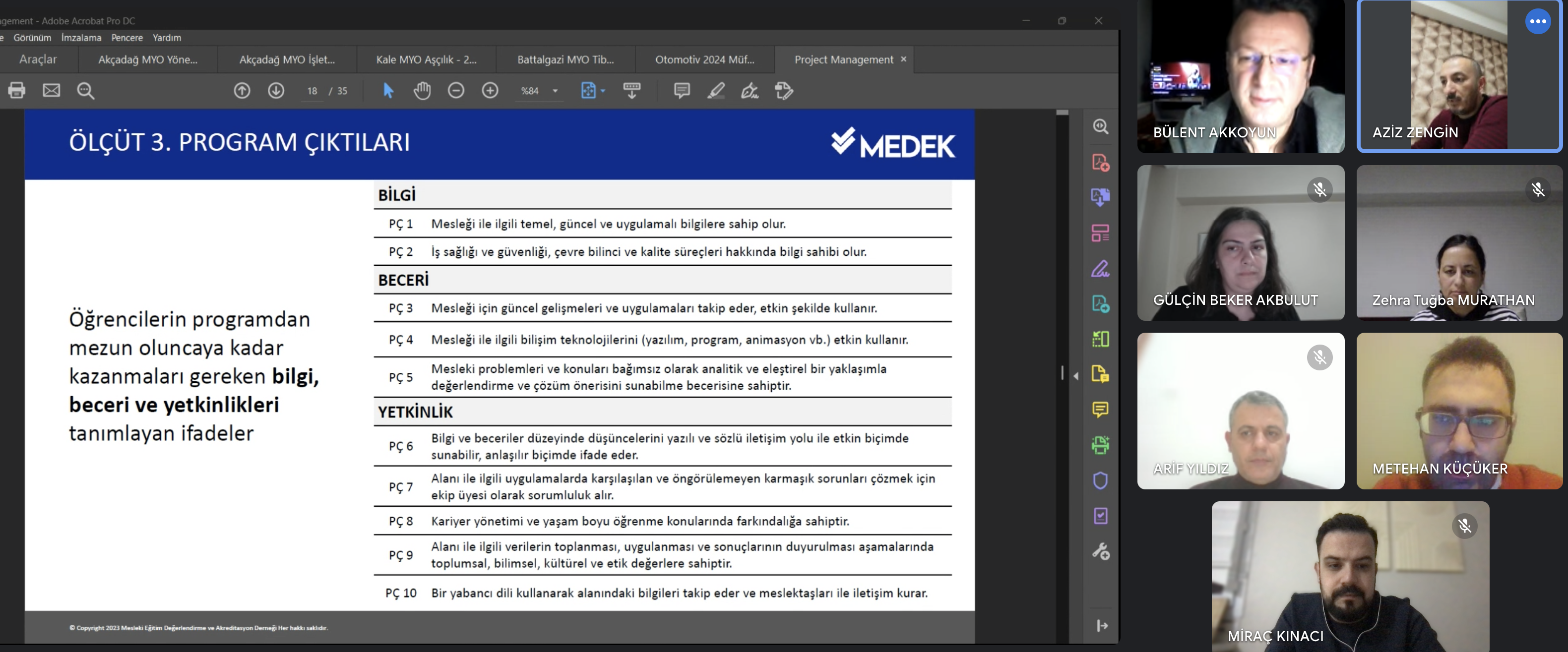Screen dimensions: 1568x652
Task: Click the zoom in plus icon
Action: pos(490,91)
